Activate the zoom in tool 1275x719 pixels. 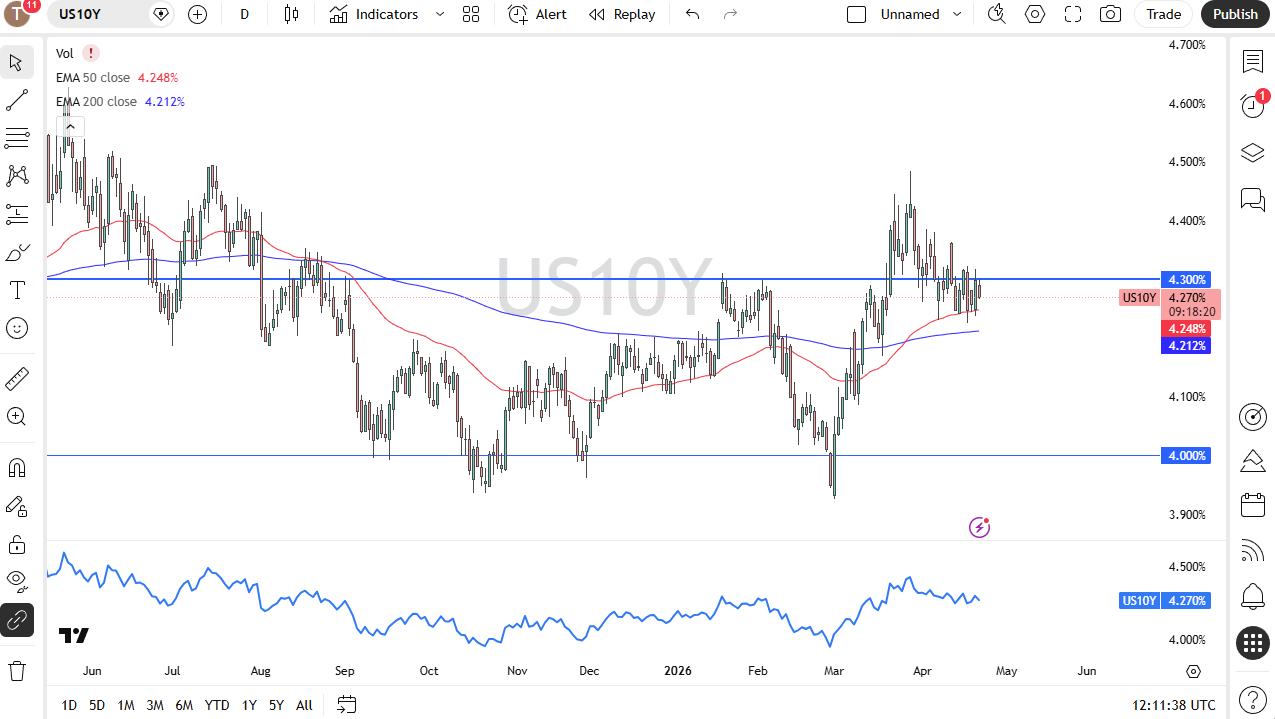17,417
